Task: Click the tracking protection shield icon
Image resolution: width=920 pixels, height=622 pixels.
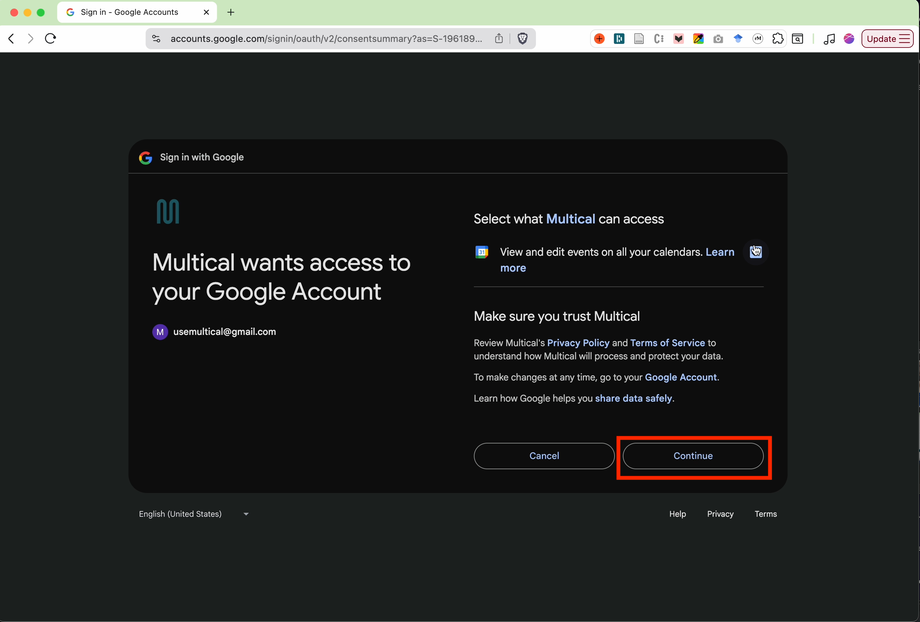Action: [x=522, y=38]
